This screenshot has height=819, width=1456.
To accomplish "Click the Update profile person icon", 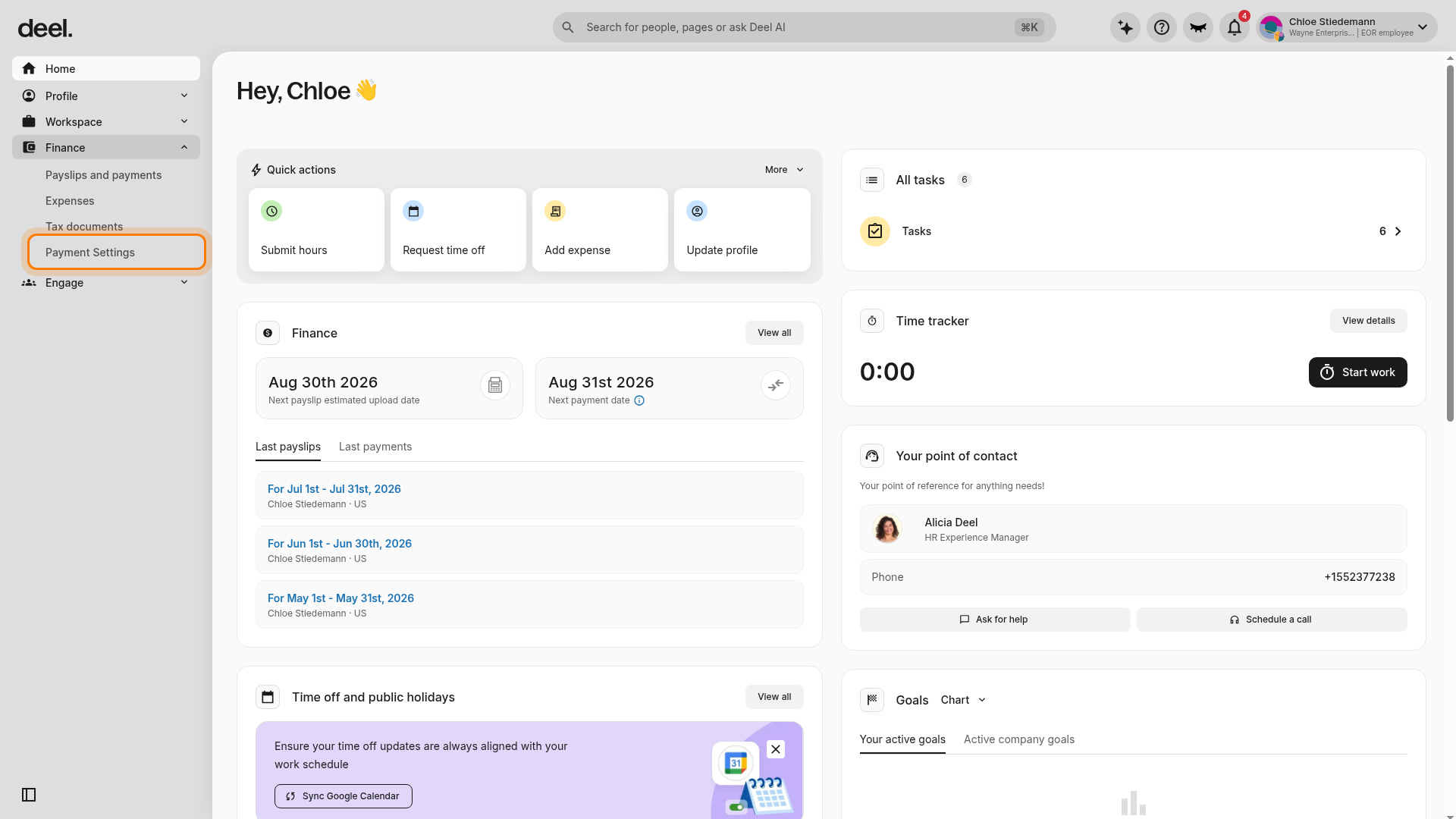I will pos(697,211).
